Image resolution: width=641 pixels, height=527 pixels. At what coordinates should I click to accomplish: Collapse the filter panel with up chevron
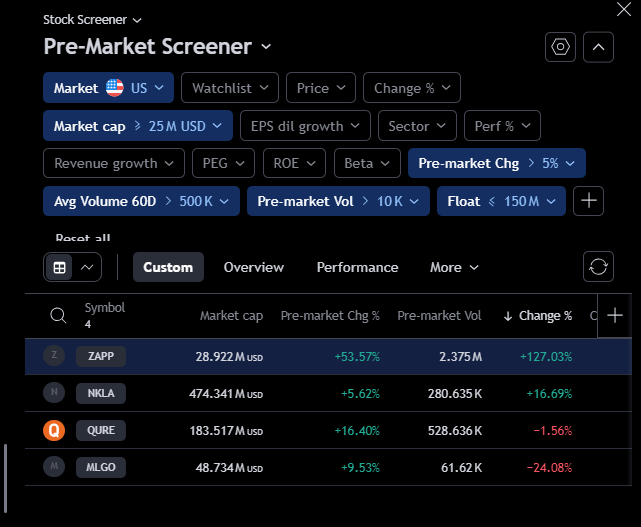[598, 47]
